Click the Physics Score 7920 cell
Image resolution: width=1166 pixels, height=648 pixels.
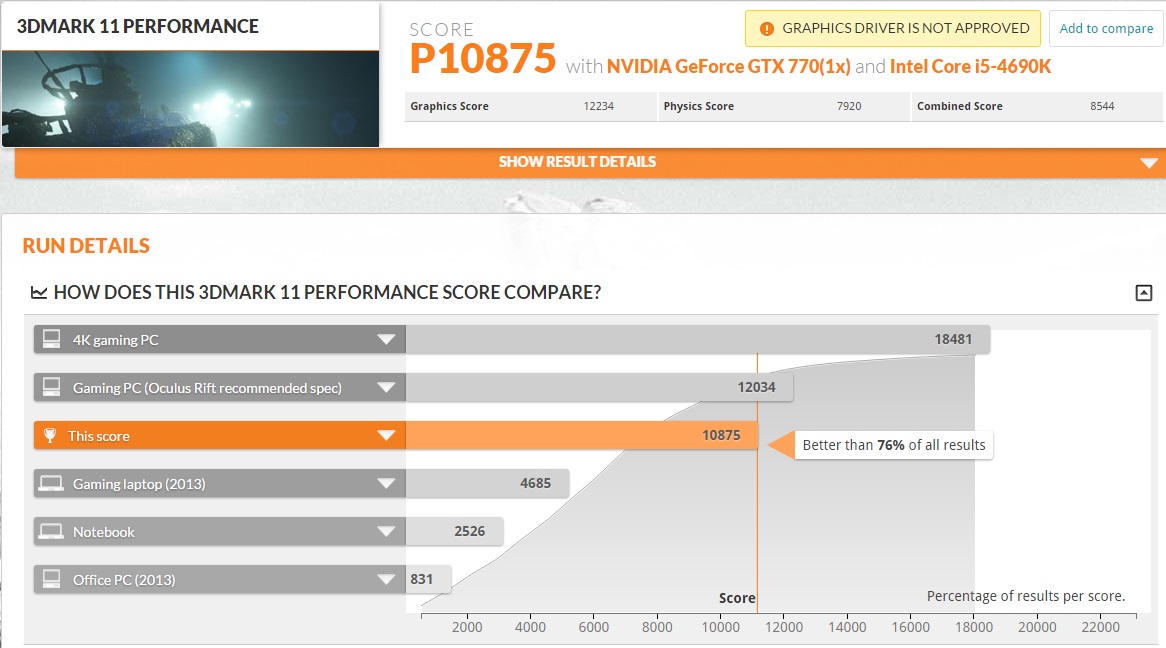pos(784,106)
